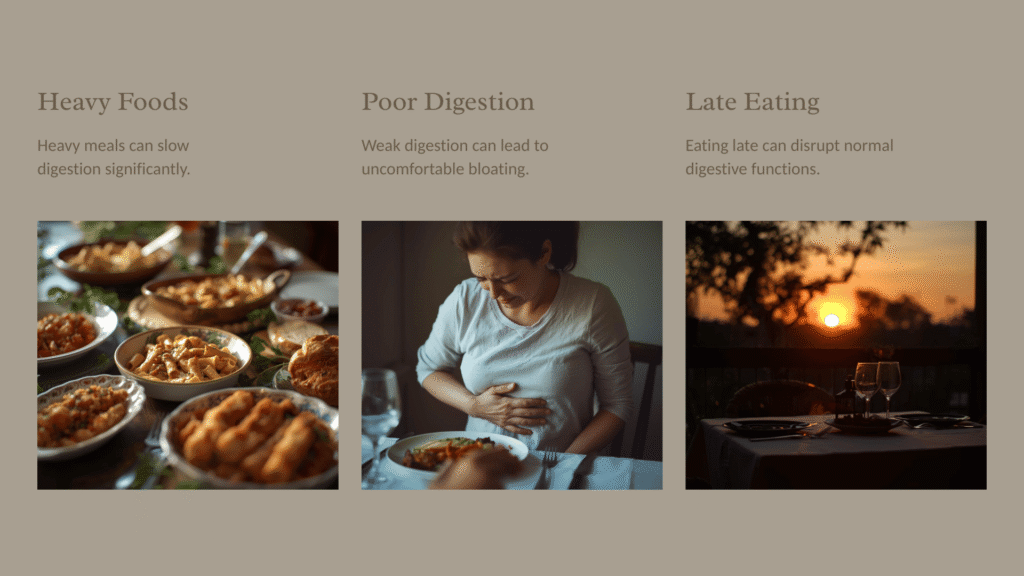Click the bread loaf in food photo
This screenshot has height=576, width=1024.
click(314, 367)
